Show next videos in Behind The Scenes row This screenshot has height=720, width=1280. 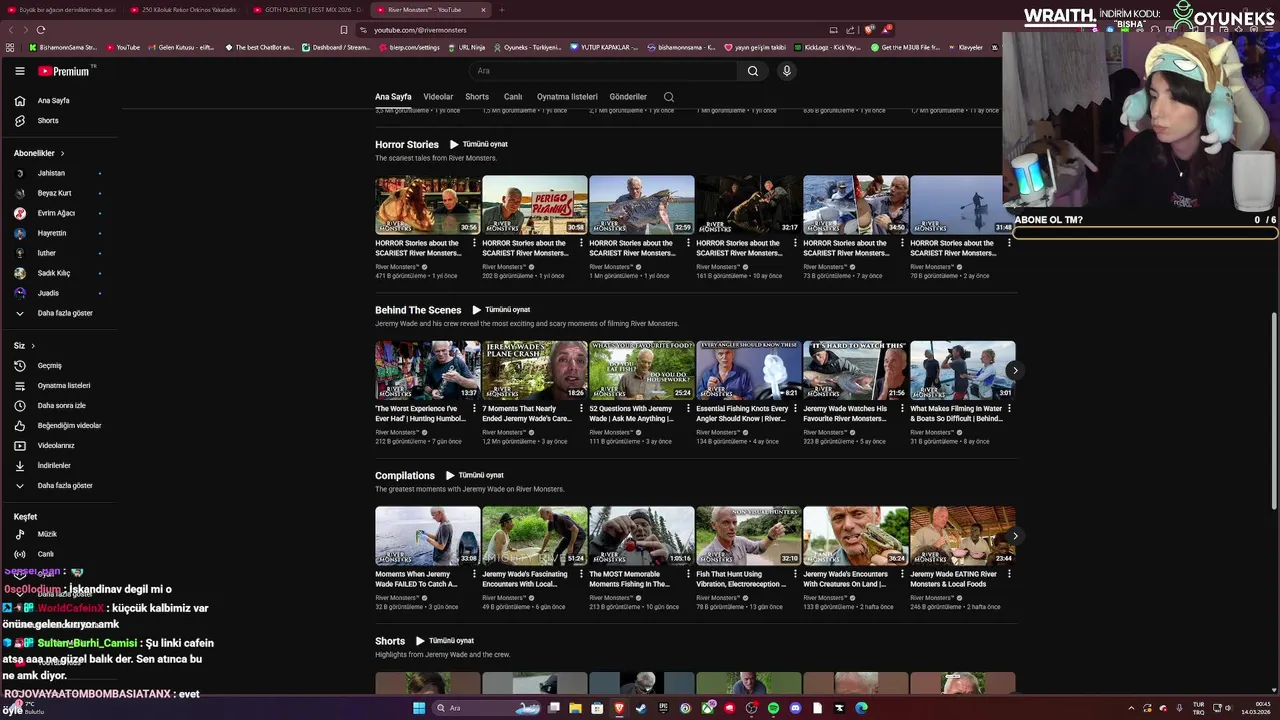tap(1014, 370)
